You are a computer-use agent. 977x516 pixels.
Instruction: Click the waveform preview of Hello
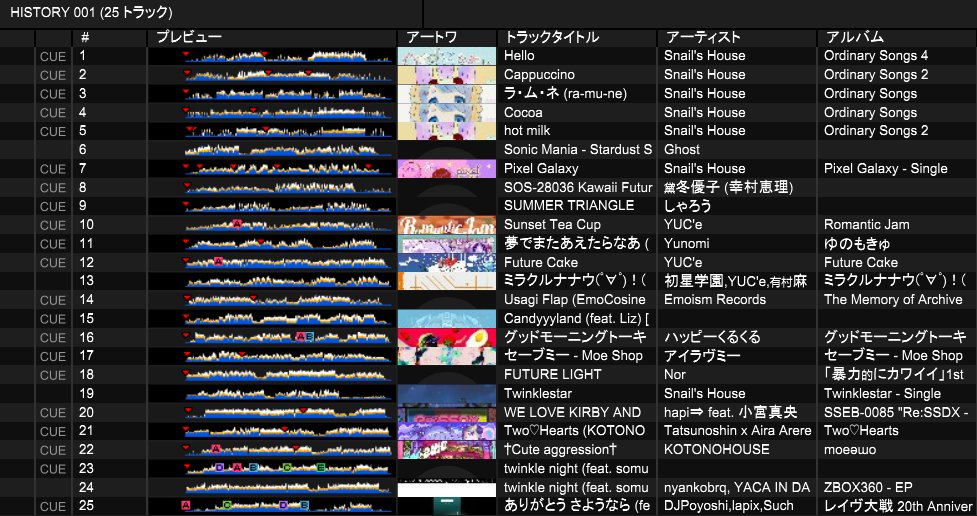[x=288, y=56]
